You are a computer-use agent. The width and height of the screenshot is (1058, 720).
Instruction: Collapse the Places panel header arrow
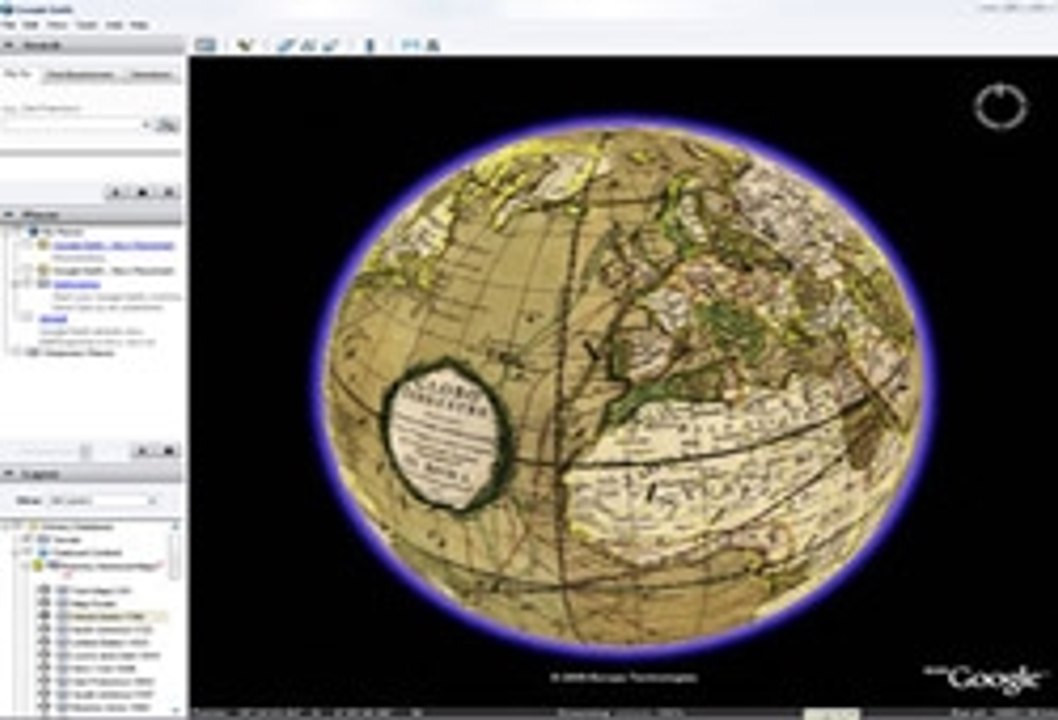(9, 215)
